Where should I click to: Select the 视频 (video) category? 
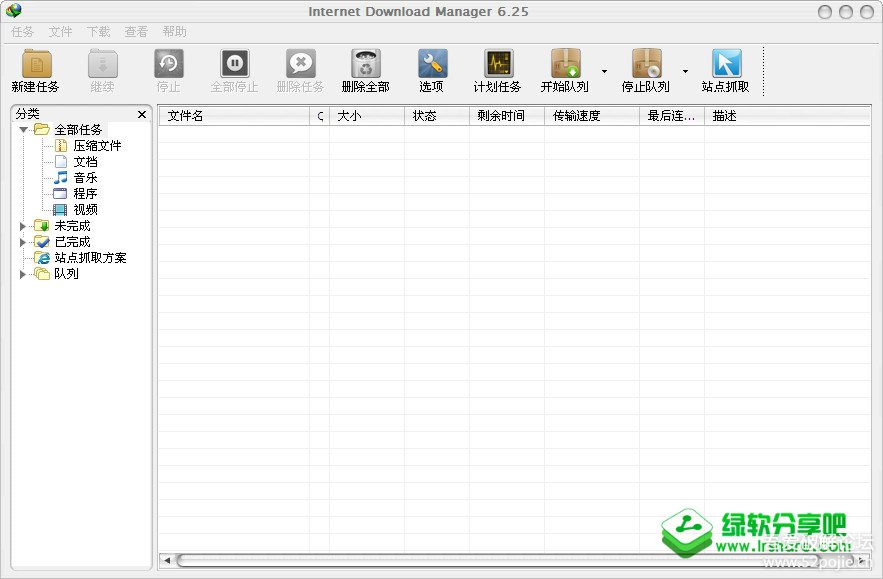tap(85, 209)
